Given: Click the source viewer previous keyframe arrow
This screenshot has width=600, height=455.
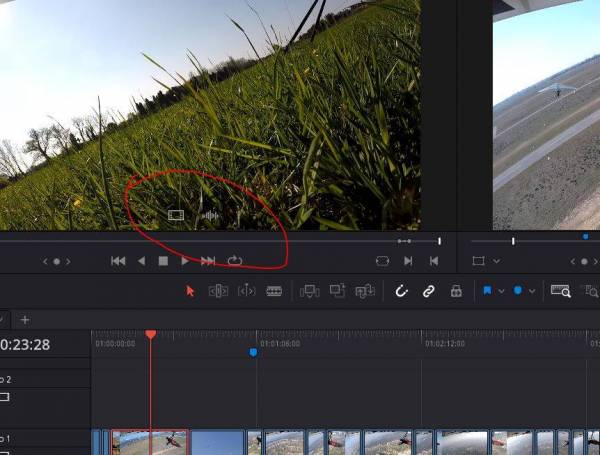Looking at the screenshot, I should 45,262.
